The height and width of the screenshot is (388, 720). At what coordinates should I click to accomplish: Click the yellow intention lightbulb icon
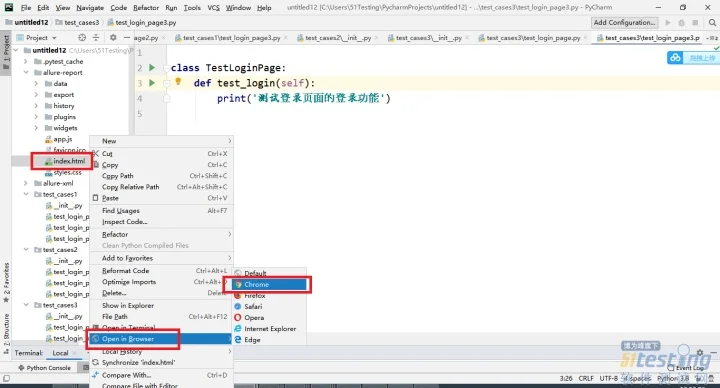coord(178,82)
